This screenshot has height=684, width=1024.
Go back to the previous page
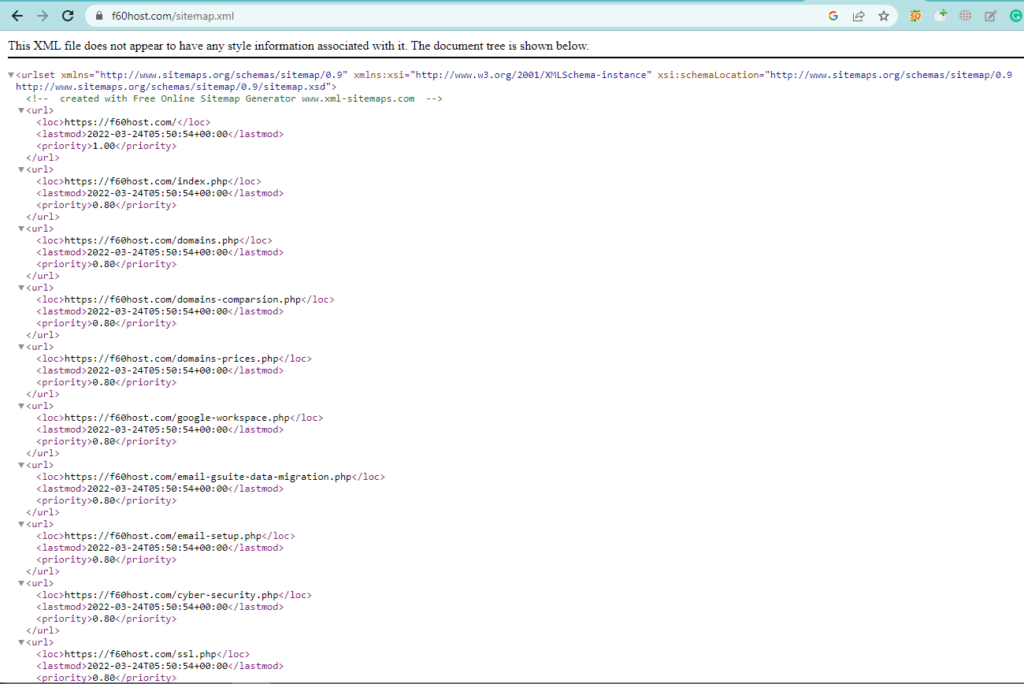pos(18,16)
